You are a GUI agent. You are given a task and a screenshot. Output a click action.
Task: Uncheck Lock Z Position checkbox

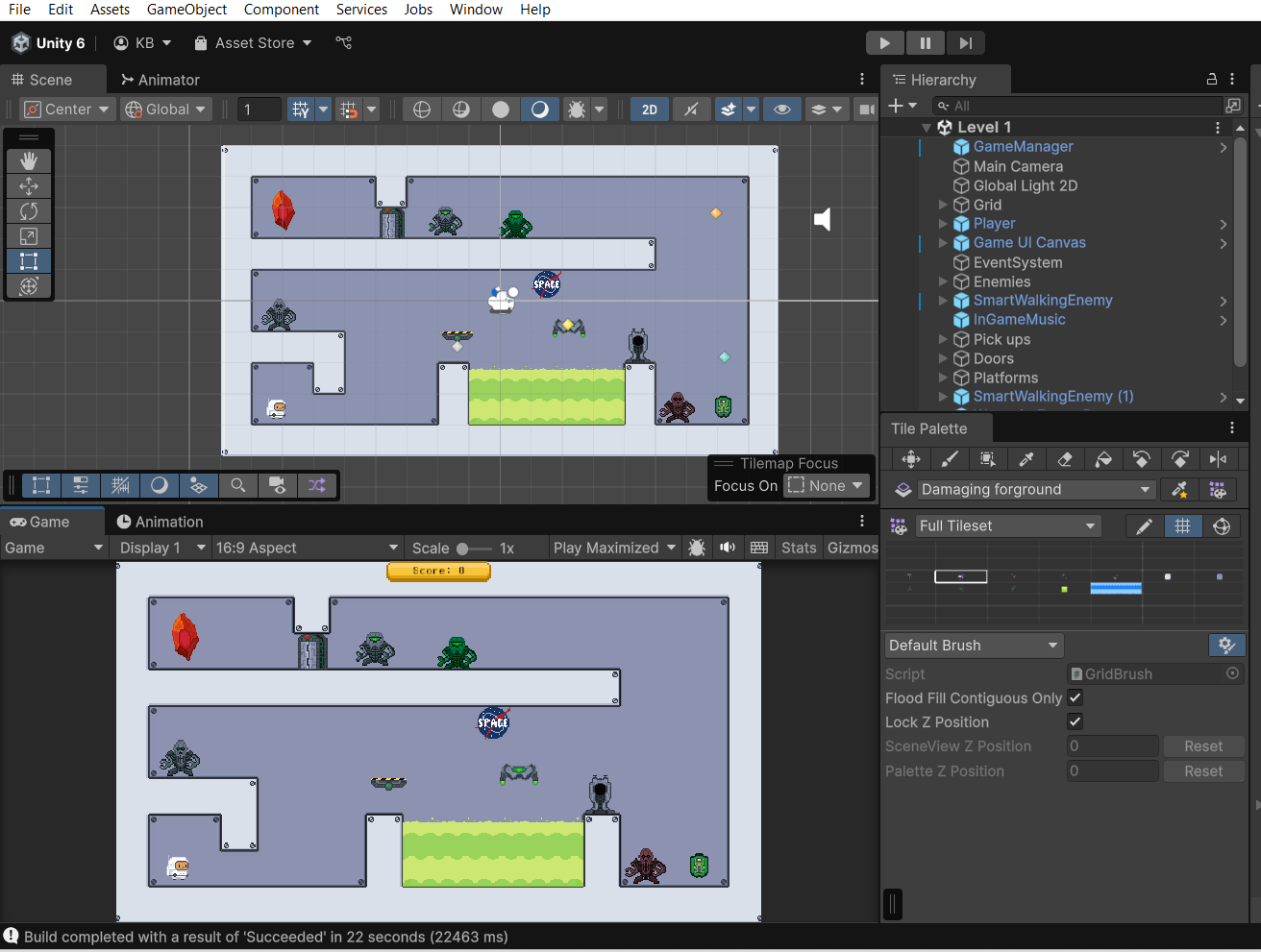click(1076, 721)
